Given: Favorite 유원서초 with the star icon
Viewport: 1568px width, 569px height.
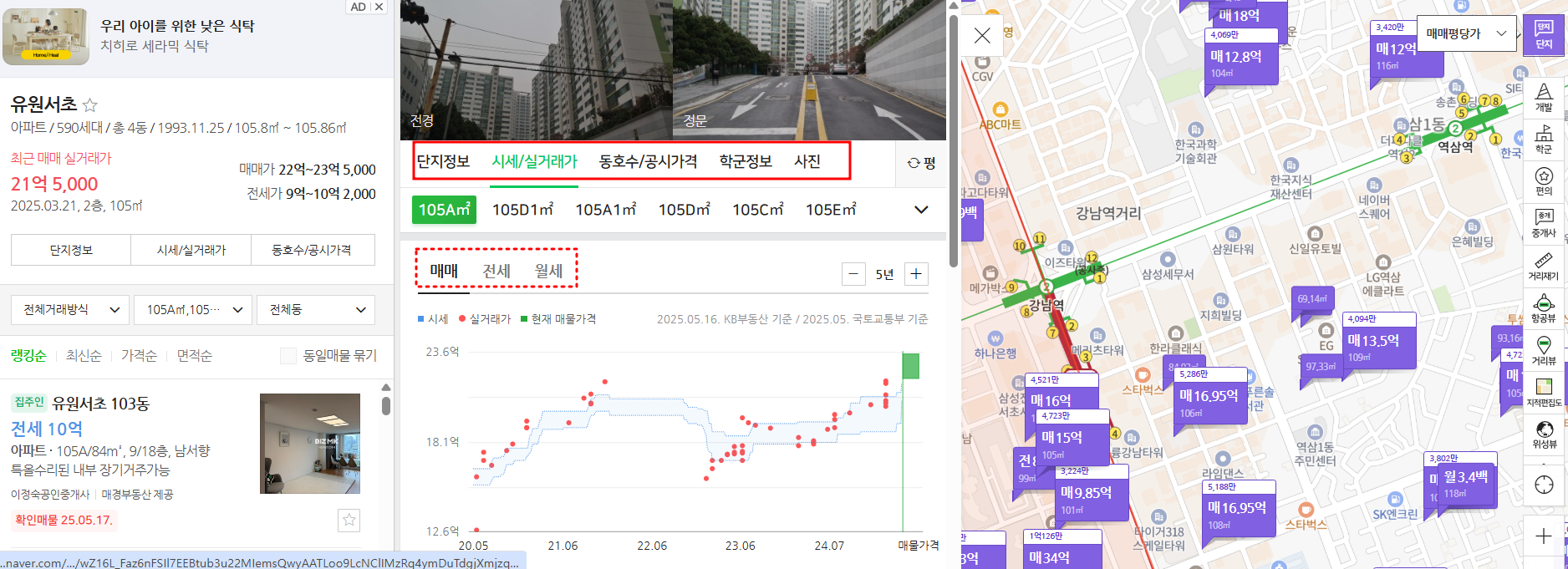Looking at the screenshot, I should 90,105.
